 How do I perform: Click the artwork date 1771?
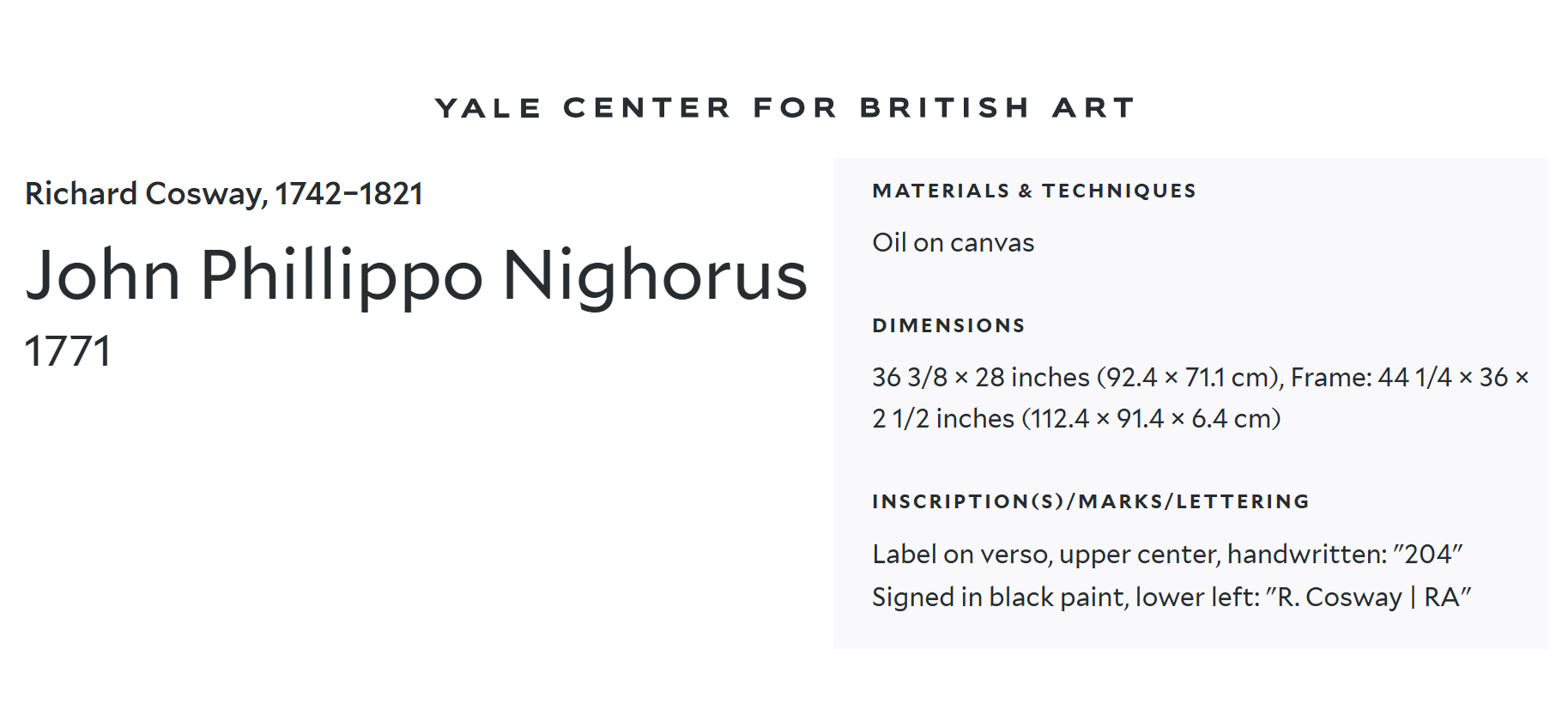click(x=68, y=351)
